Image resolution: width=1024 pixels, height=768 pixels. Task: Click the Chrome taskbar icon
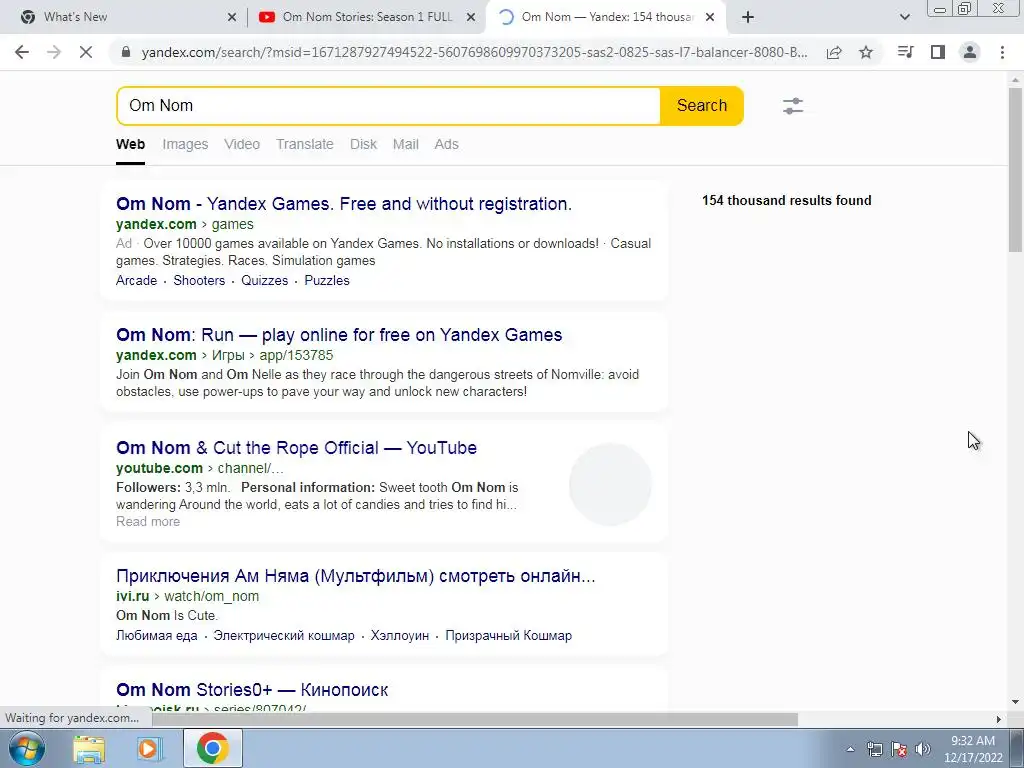click(212, 748)
